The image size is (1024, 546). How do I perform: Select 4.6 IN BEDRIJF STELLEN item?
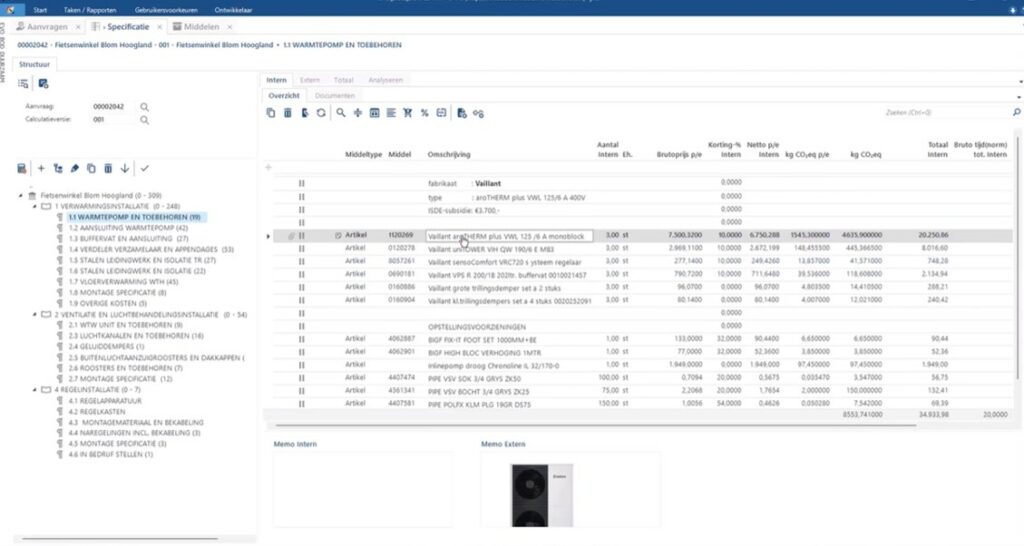pyautogui.click(x=110, y=455)
